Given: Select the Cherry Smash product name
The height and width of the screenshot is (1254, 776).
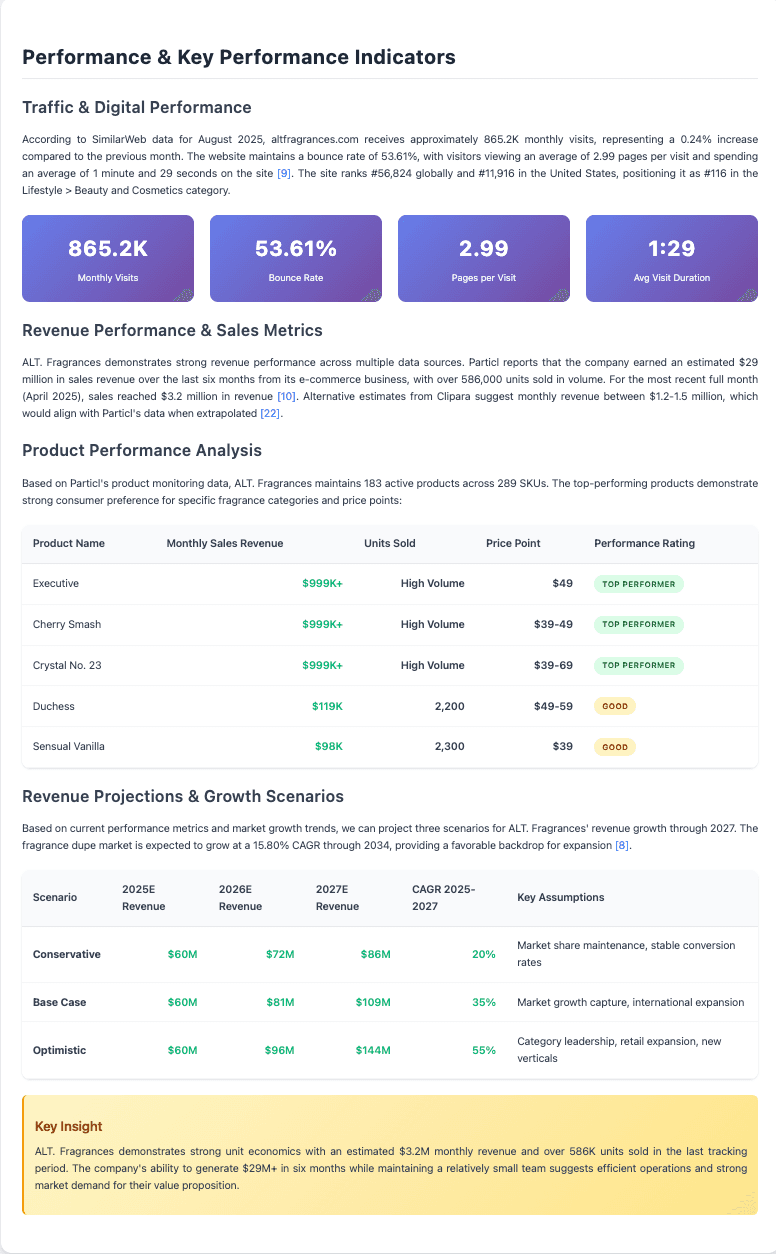Looking at the screenshot, I should [67, 624].
